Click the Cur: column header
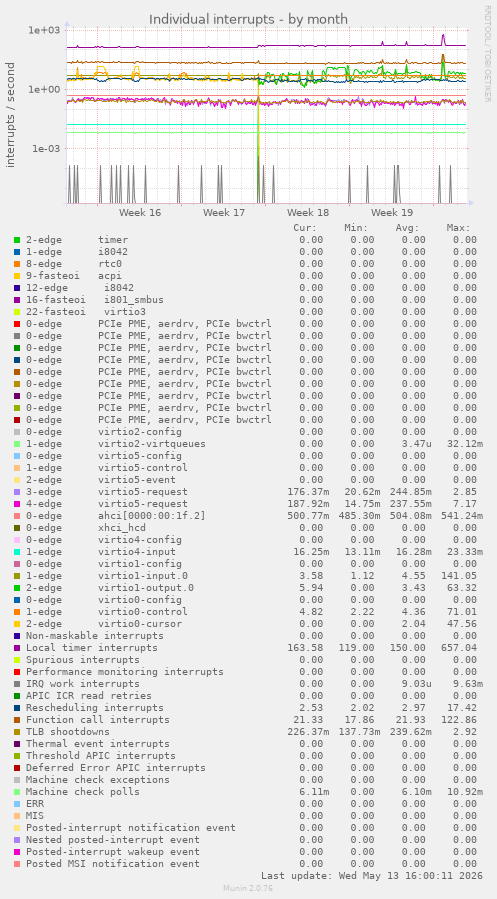This screenshot has width=497, height=899. (305, 228)
